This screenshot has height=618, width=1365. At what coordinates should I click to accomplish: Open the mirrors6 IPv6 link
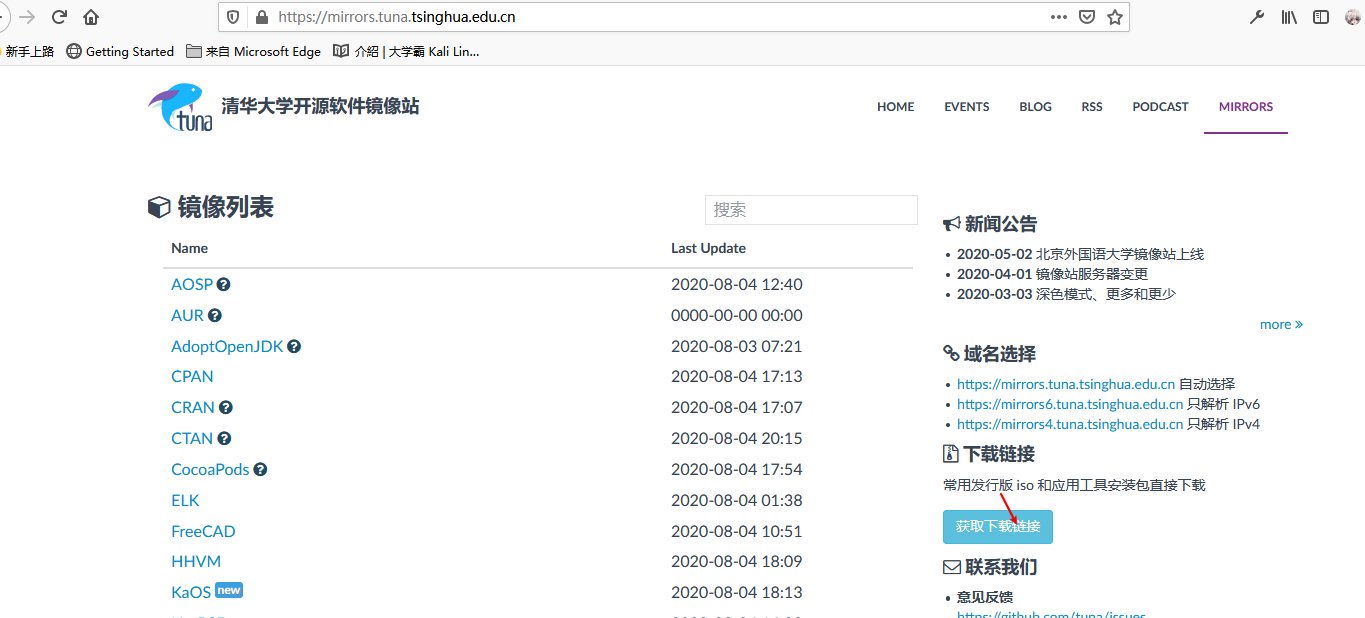(x=1070, y=404)
